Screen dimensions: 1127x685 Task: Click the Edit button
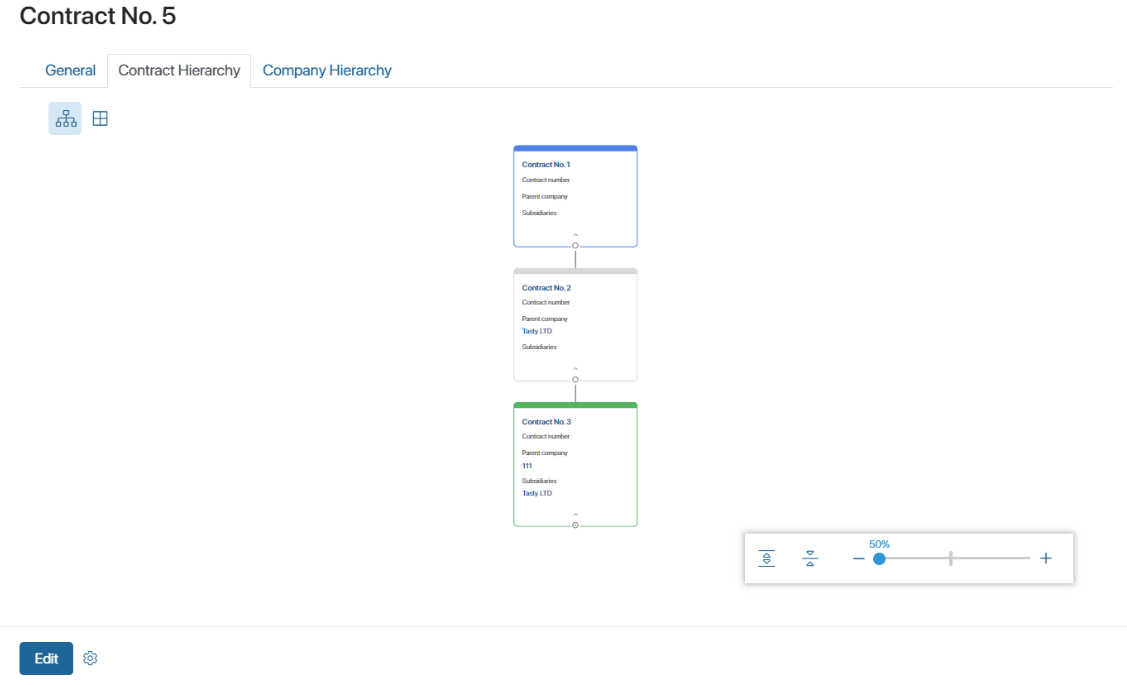coord(46,658)
